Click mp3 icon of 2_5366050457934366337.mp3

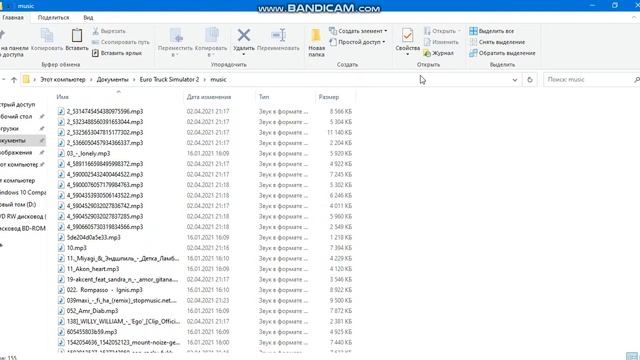pyautogui.click(x=61, y=143)
